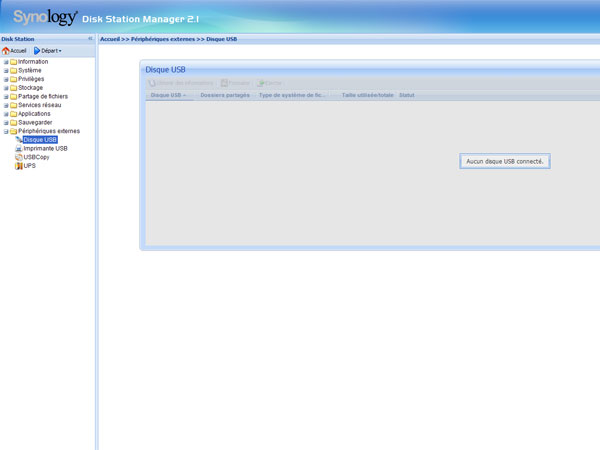Click the Information folder icon
600x450 pixels.
pyautogui.click(x=13, y=62)
